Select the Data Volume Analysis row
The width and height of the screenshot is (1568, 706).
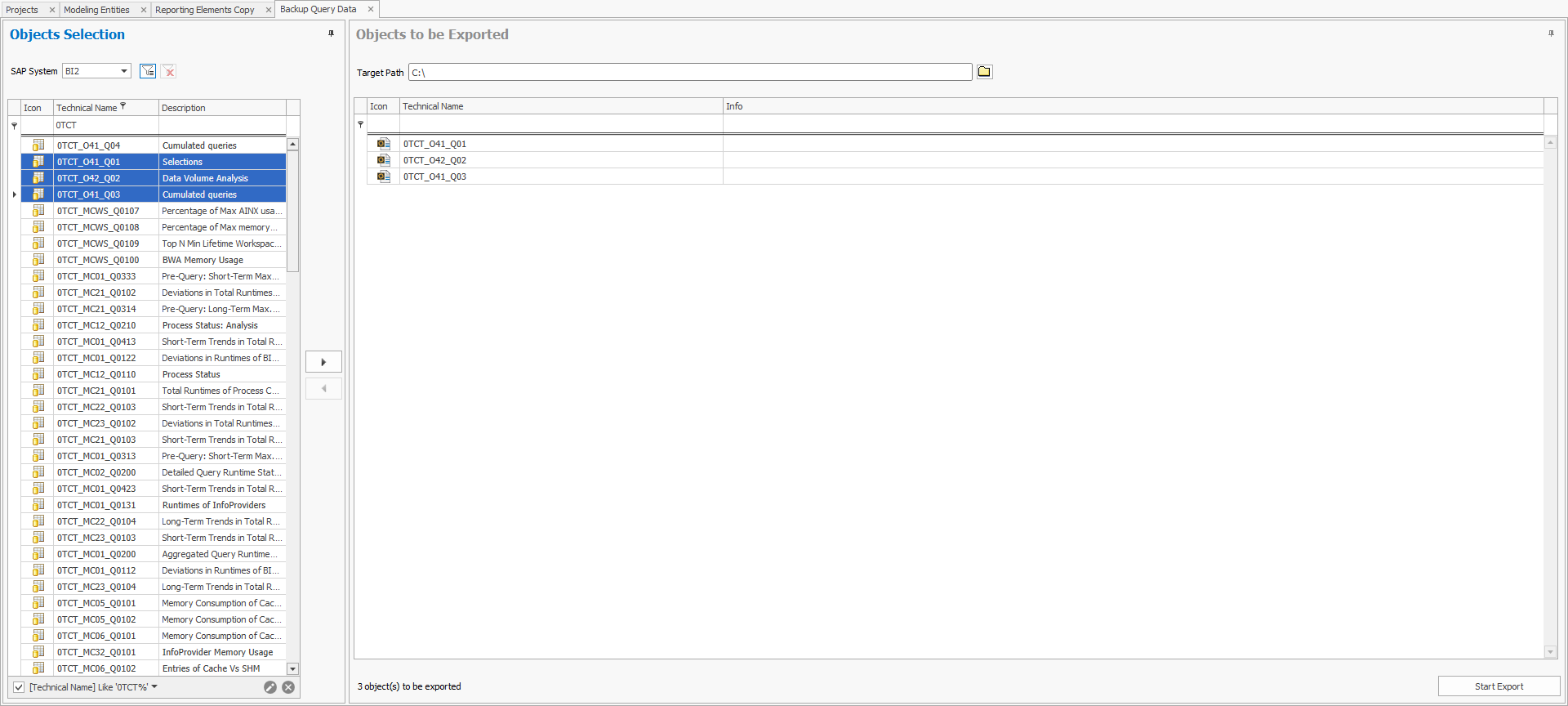coord(154,177)
